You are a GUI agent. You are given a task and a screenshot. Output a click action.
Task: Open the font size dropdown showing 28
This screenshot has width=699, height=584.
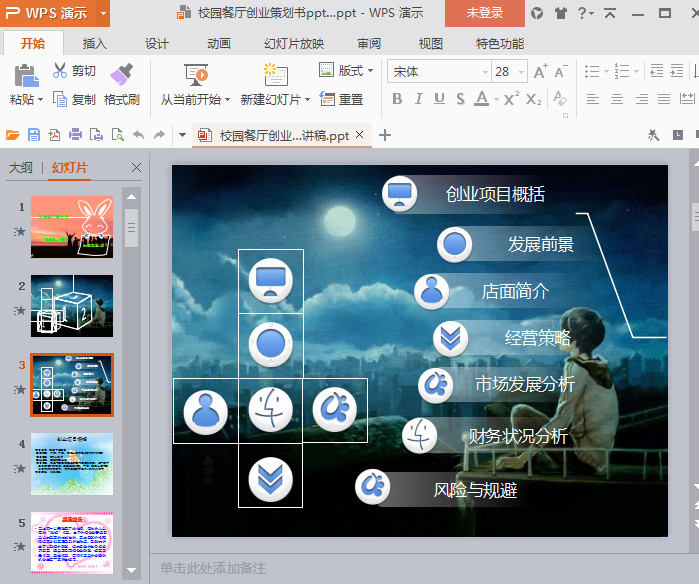[521, 71]
